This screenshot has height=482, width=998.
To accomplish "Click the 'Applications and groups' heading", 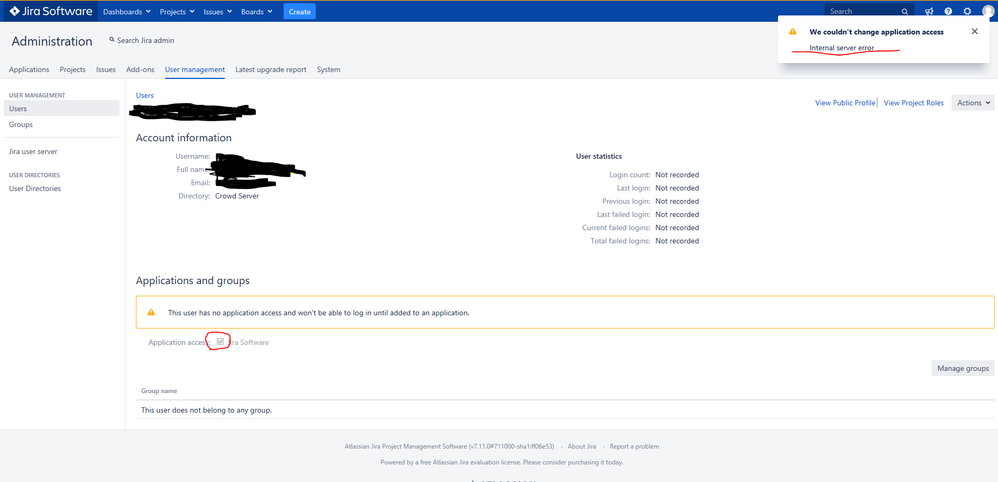I will pyautogui.click(x=193, y=280).
